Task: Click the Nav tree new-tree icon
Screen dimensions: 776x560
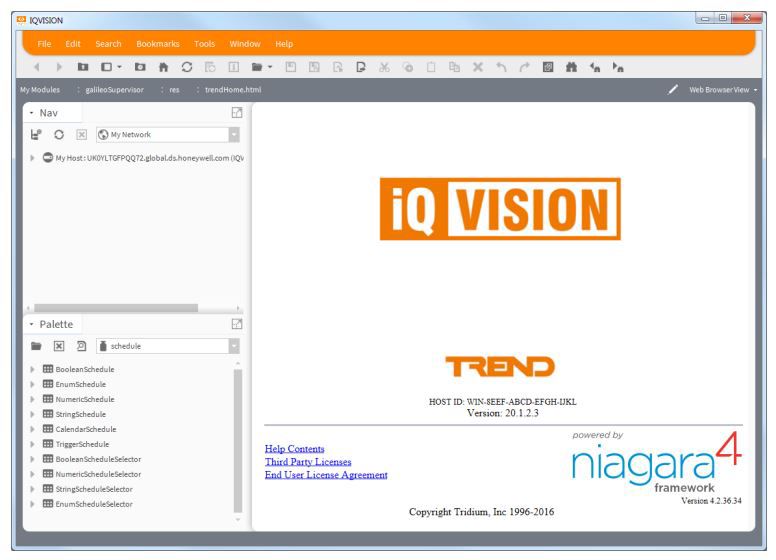Action: (36, 135)
